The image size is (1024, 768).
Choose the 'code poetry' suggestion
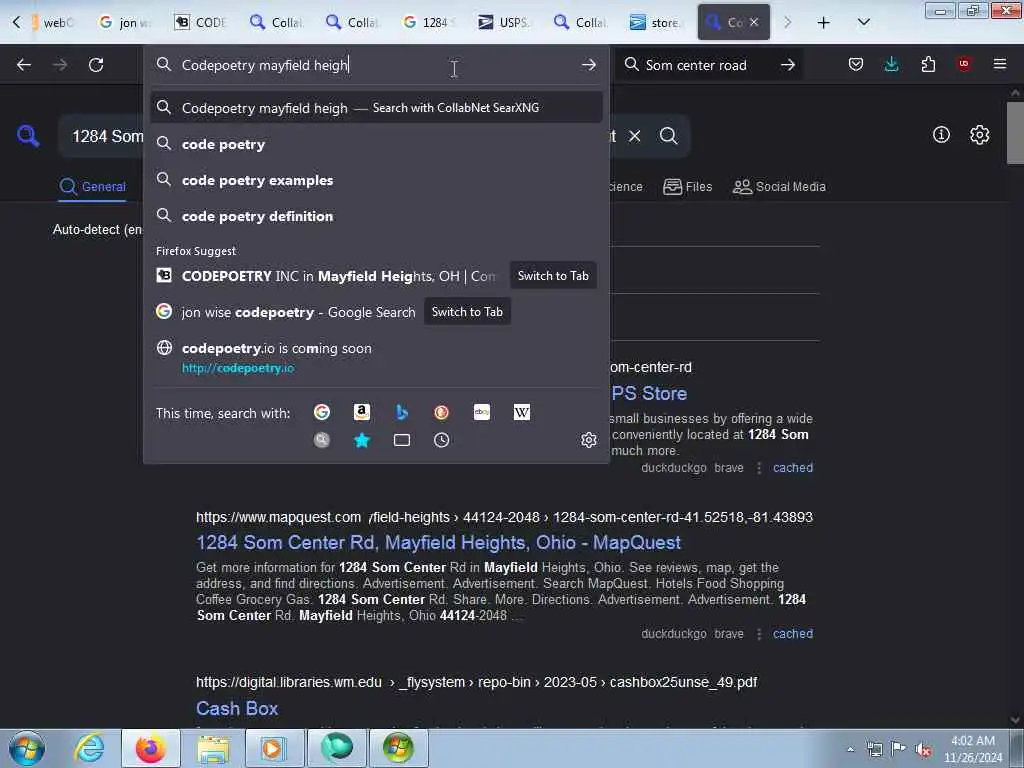[376, 144]
